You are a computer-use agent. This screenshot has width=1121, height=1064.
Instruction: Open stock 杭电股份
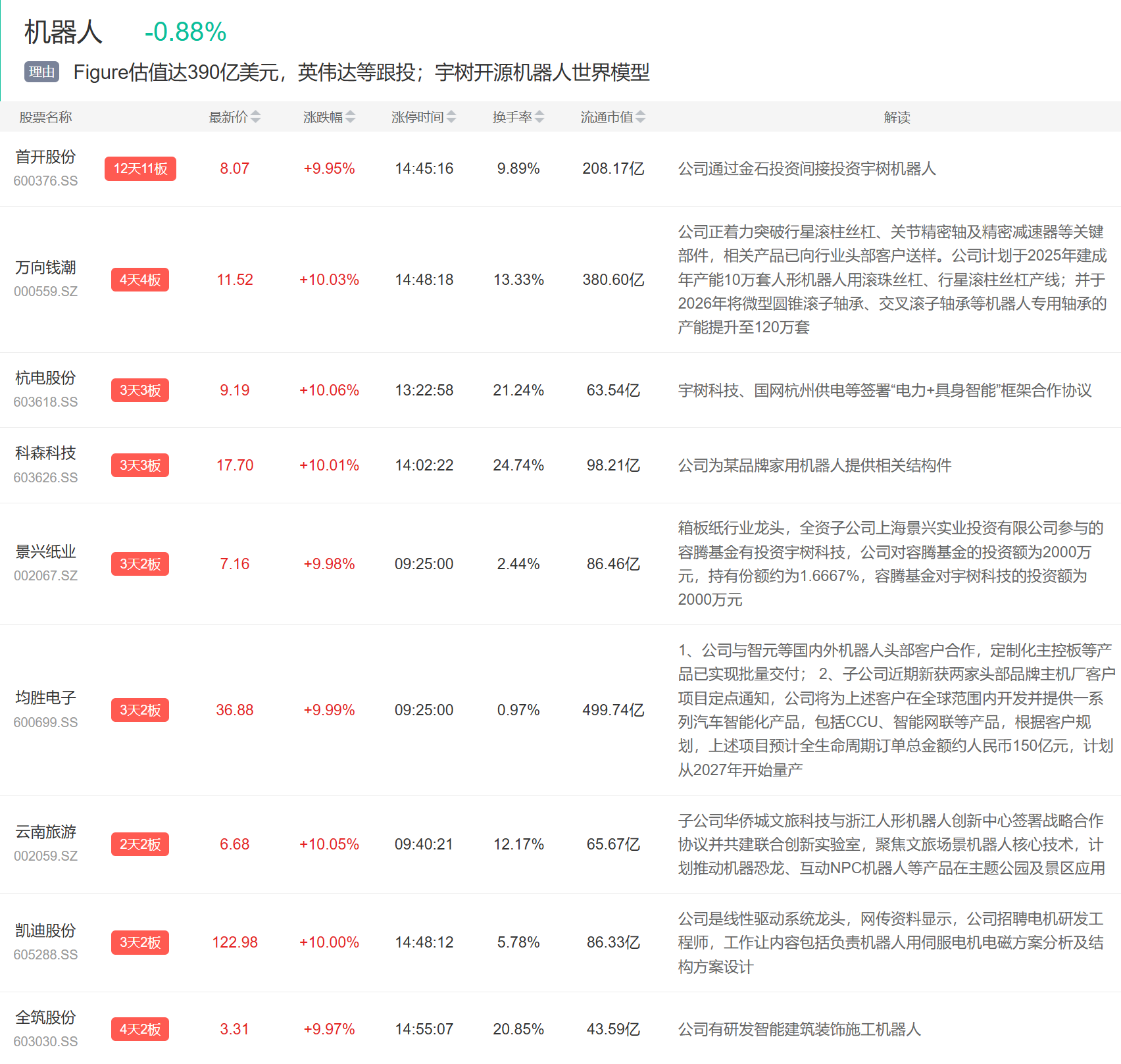(x=45, y=378)
